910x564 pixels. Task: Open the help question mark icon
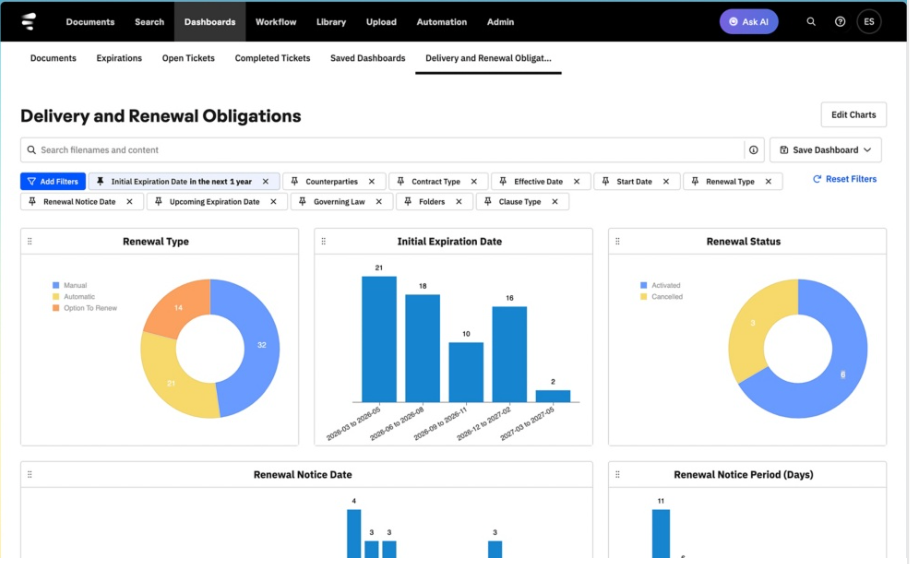pyautogui.click(x=840, y=21)
